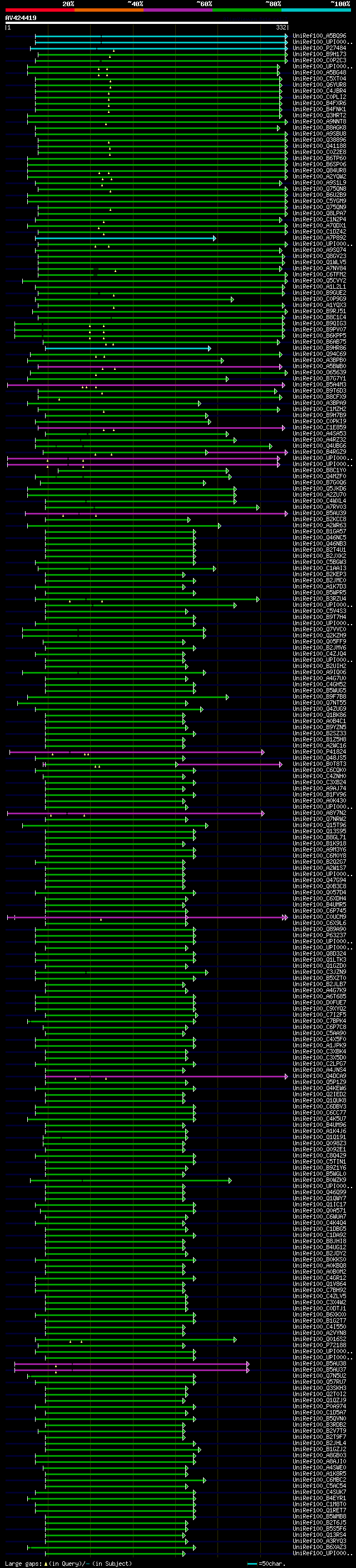The image size is (356, 1568).
Task: Click hit label UniRef100_B4FXR6
Action: 319,103
